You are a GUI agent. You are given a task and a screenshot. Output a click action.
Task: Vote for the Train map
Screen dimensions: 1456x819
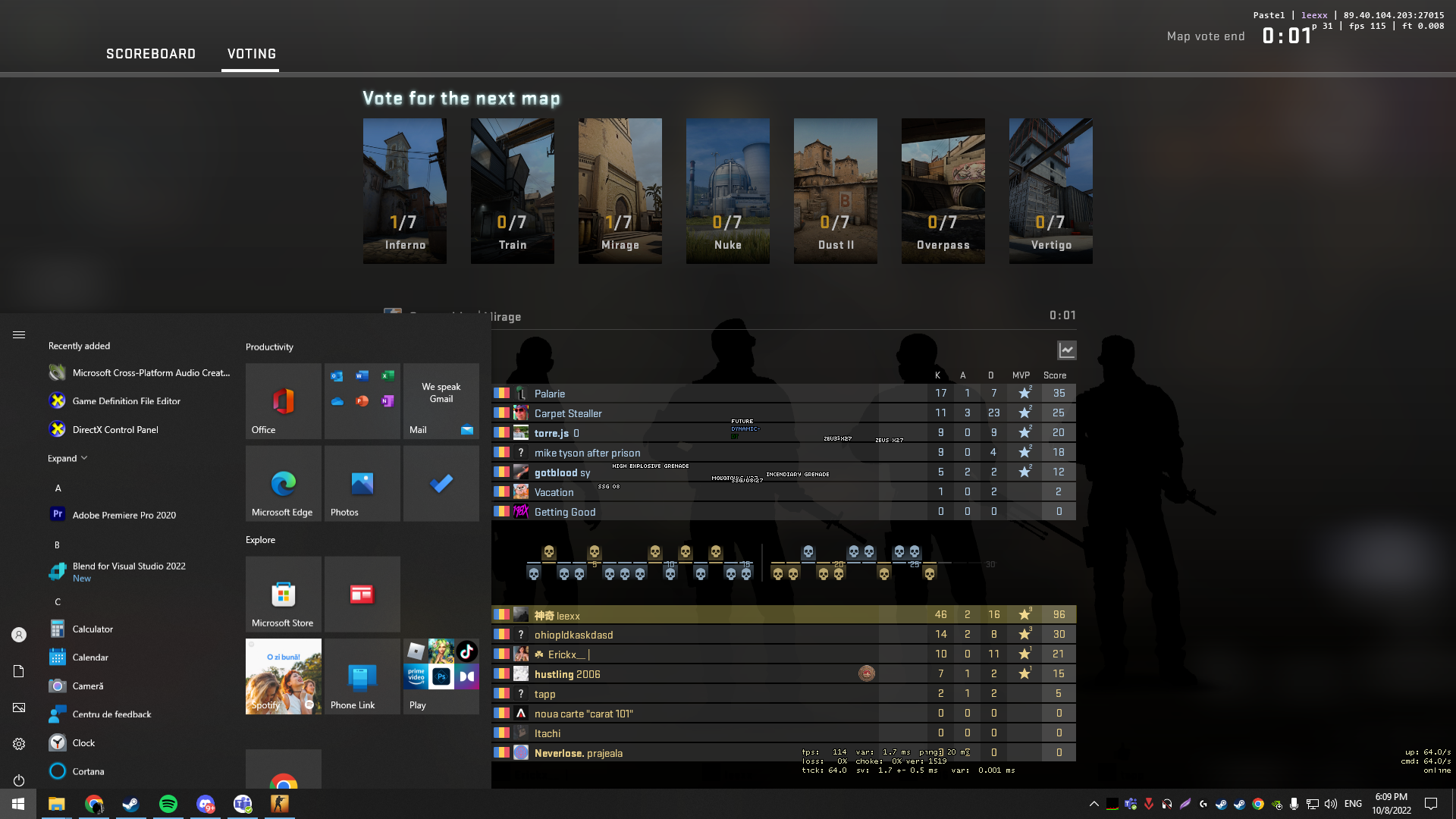click(x=513, y=191)
